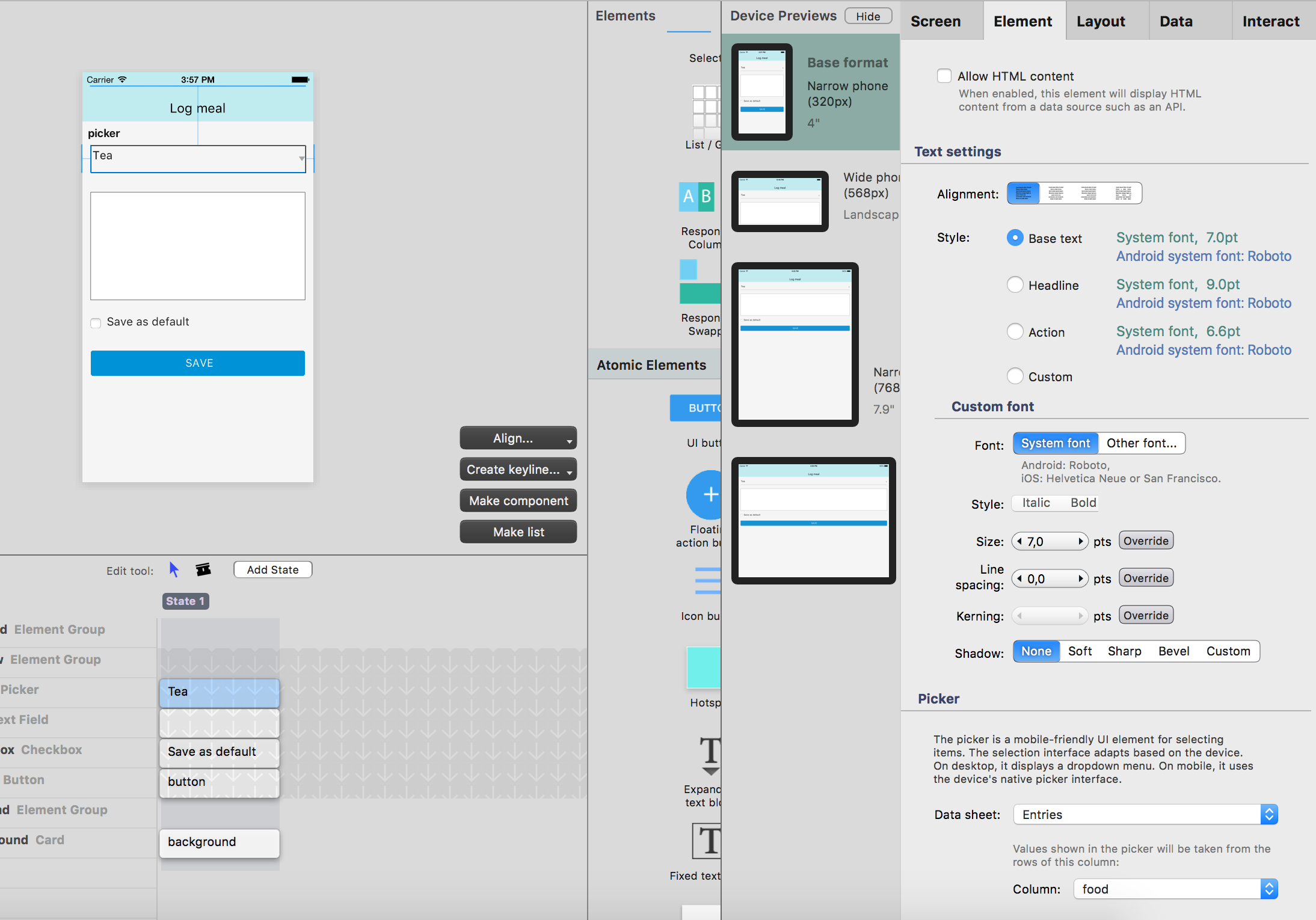Click the Hotspot element swatch
The height and width of the screenshot is (920, 1316).
coord(704,667)
